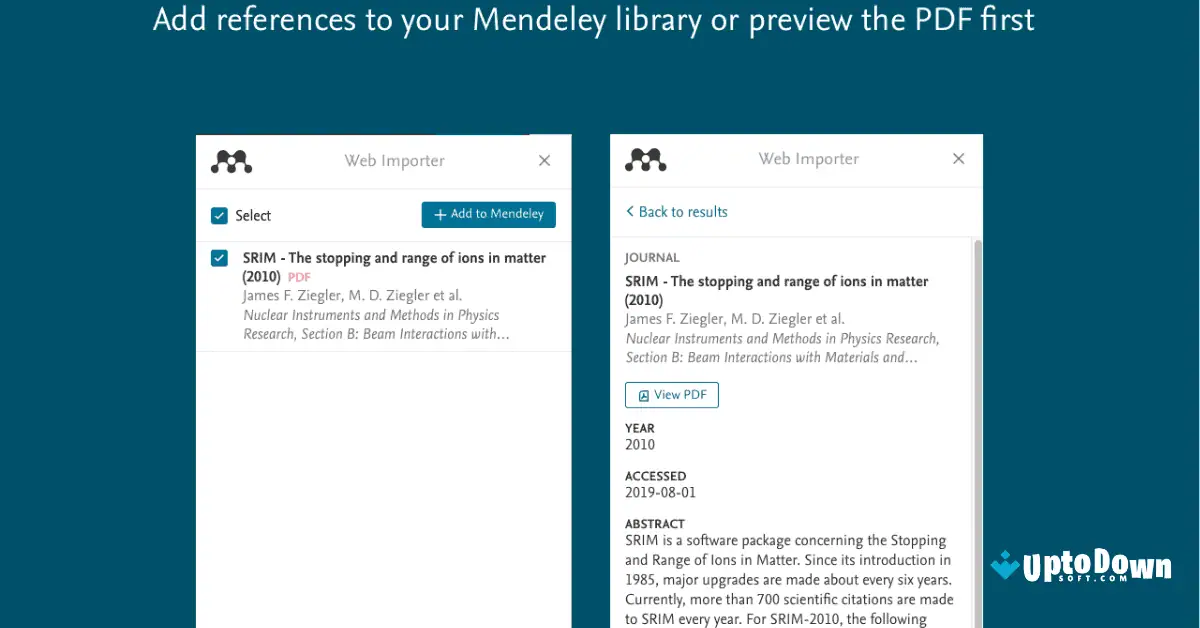1200x628 pixels.
Task: Click the Add to Mendeley button
Action: 488,214
